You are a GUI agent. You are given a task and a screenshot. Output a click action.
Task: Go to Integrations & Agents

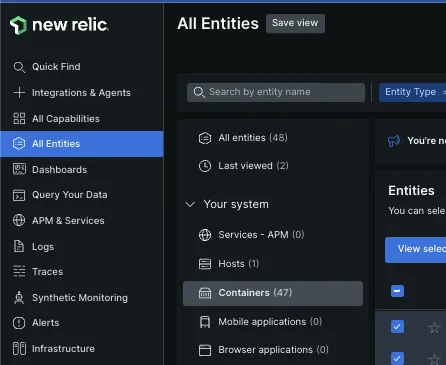(x=82, y=93)
